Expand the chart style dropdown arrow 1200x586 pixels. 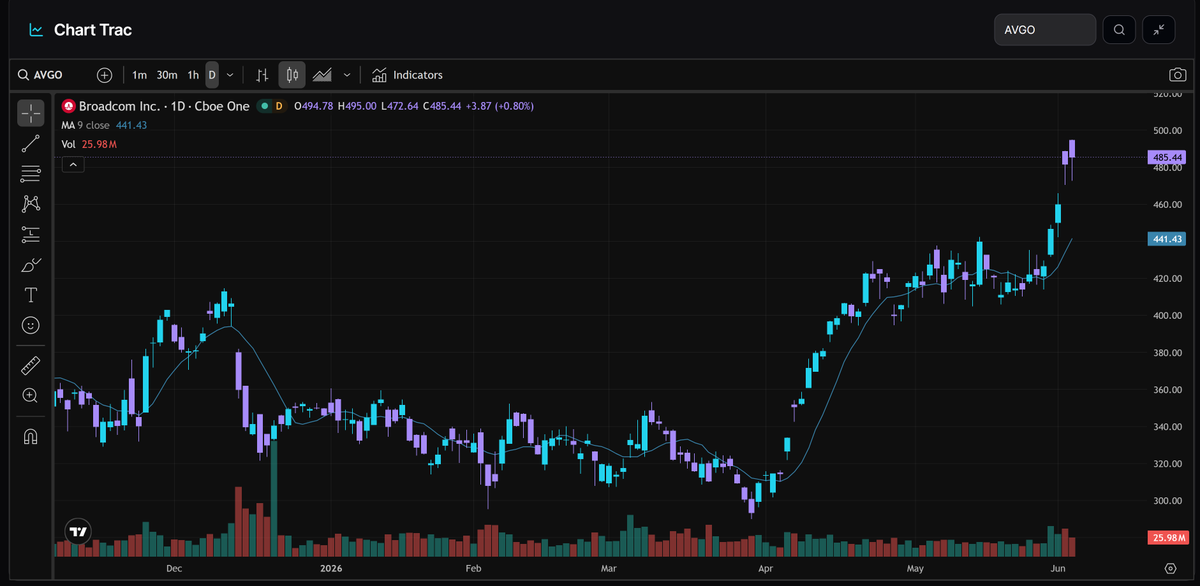[347, 75]
